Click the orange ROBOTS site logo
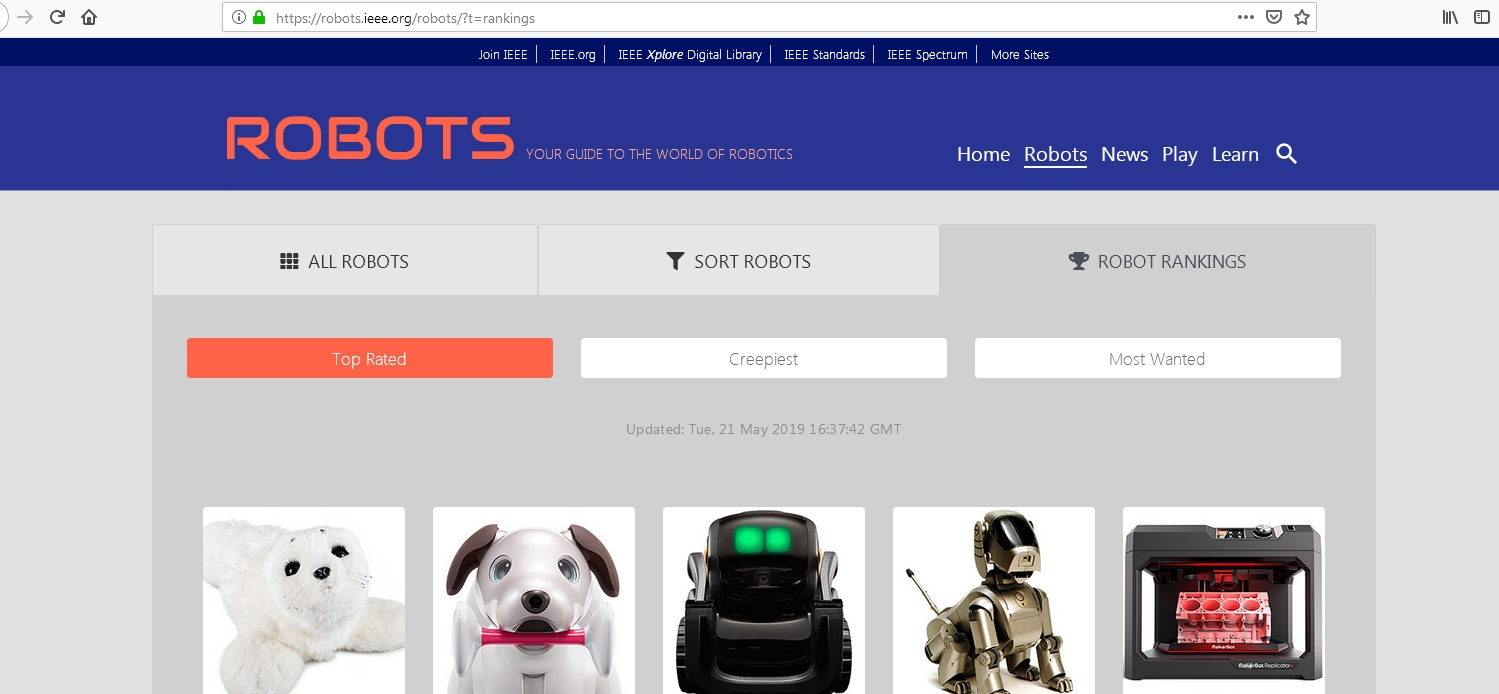The image size is (1499, 694). pyautogui.click(x=370, y=139)
